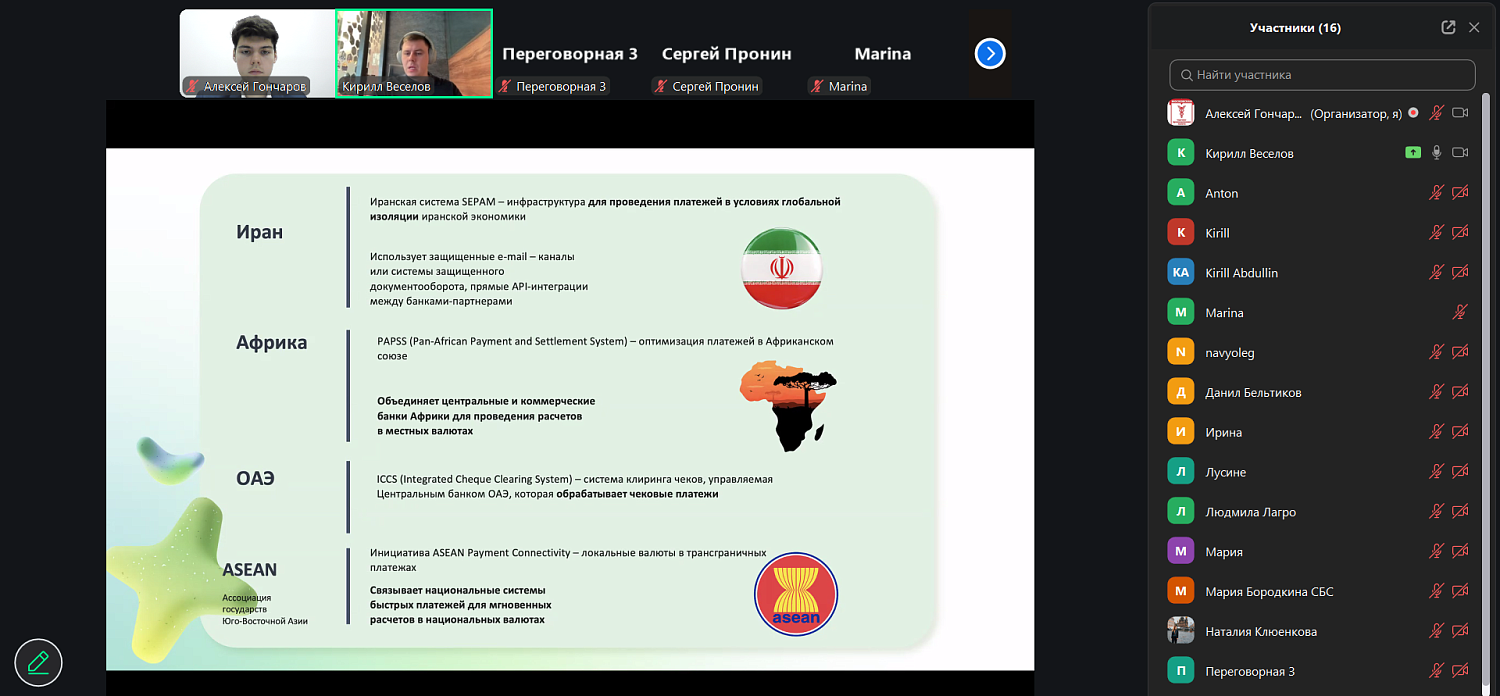Viewport: 1500px width, 696px height.
Task: Click navyoleg's crossed-out camera icon
Action: pos(1460,352)
